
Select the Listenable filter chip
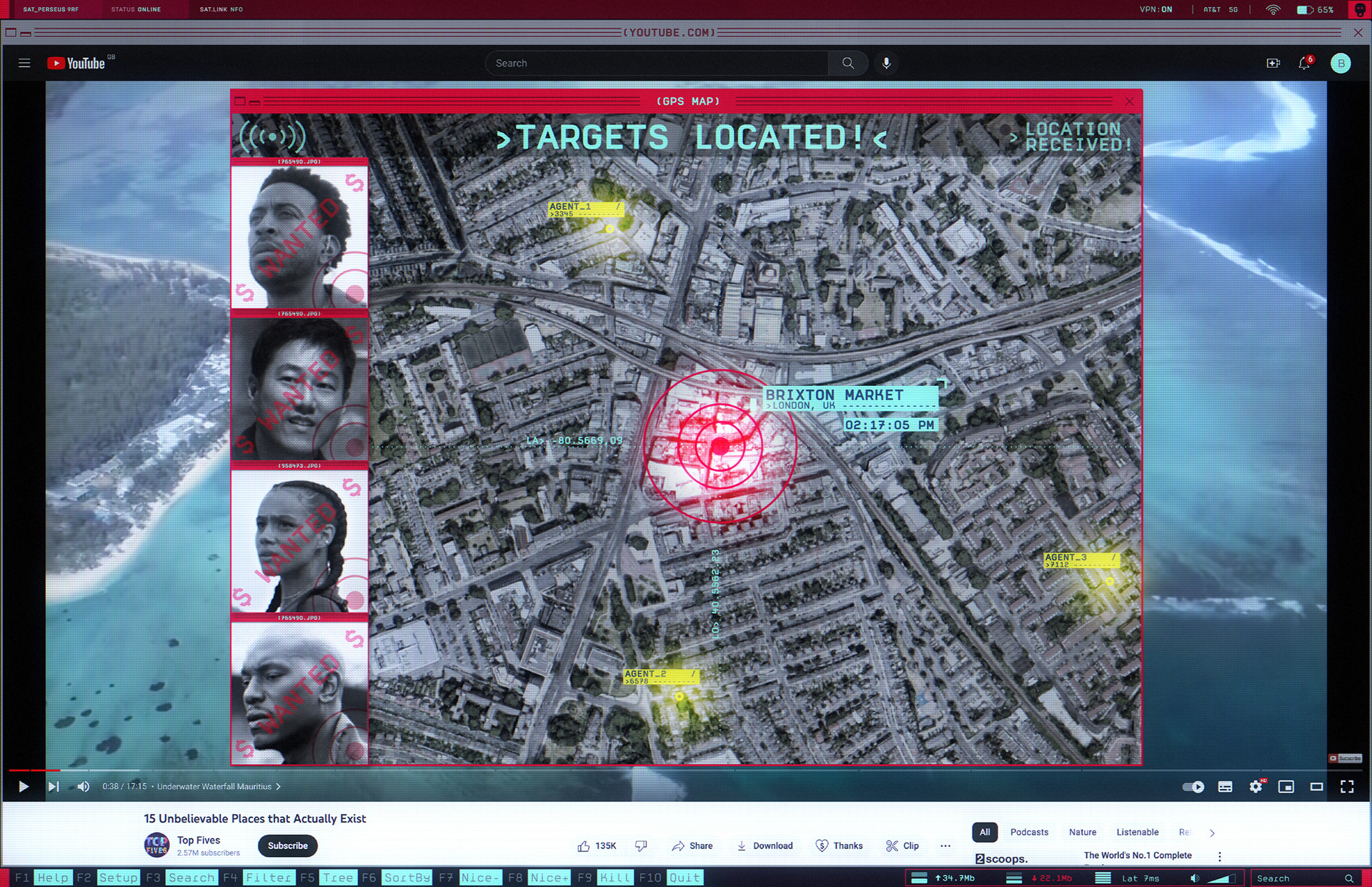(1138, 832)
